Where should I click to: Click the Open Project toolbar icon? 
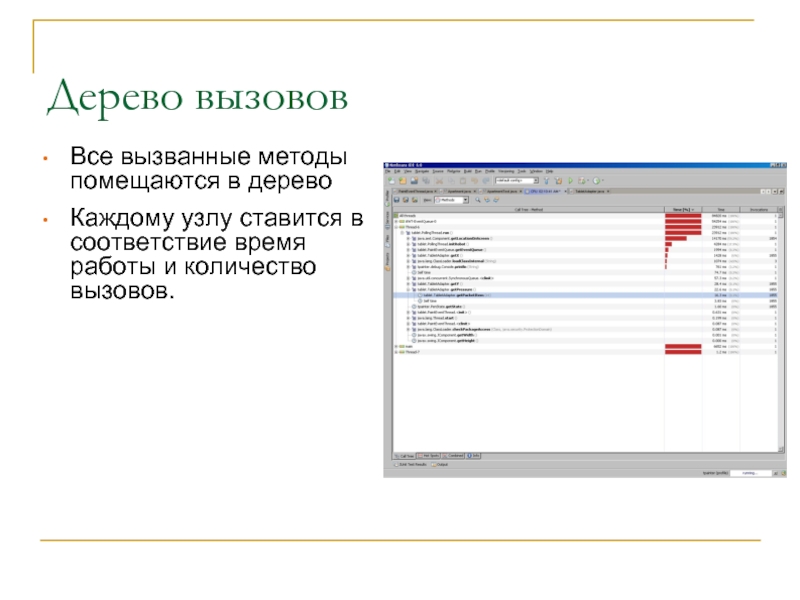point(414,181)
